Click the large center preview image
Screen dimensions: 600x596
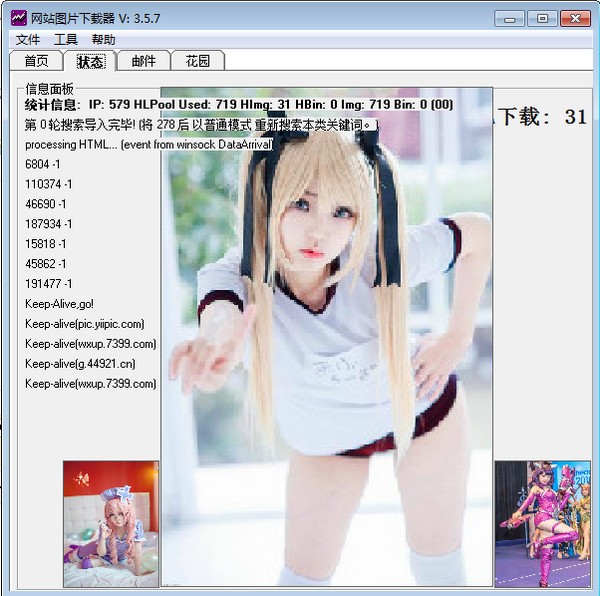click(326, 337)
